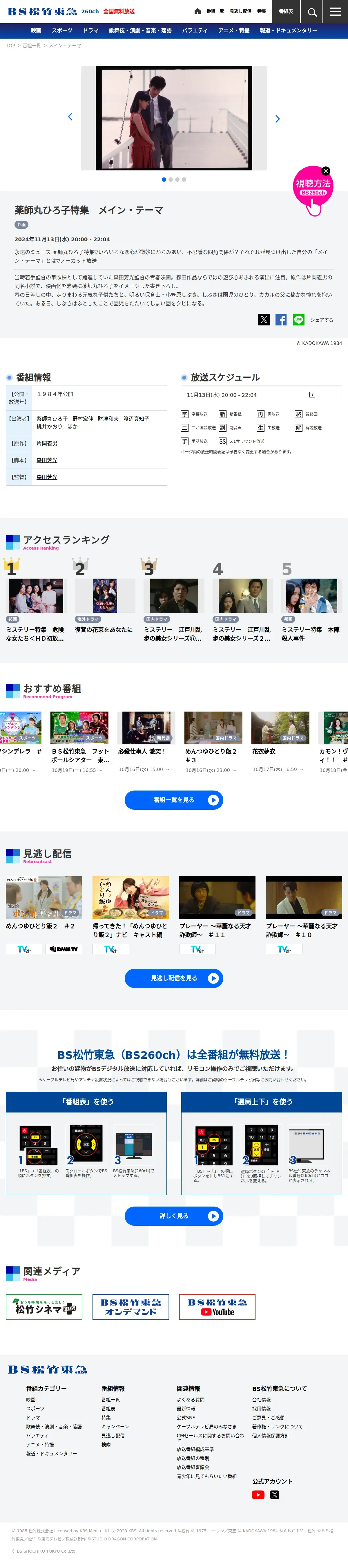The height and width of the screenshot is (1568, 348).
Task: Share on LINE icon
Action: 298,320
